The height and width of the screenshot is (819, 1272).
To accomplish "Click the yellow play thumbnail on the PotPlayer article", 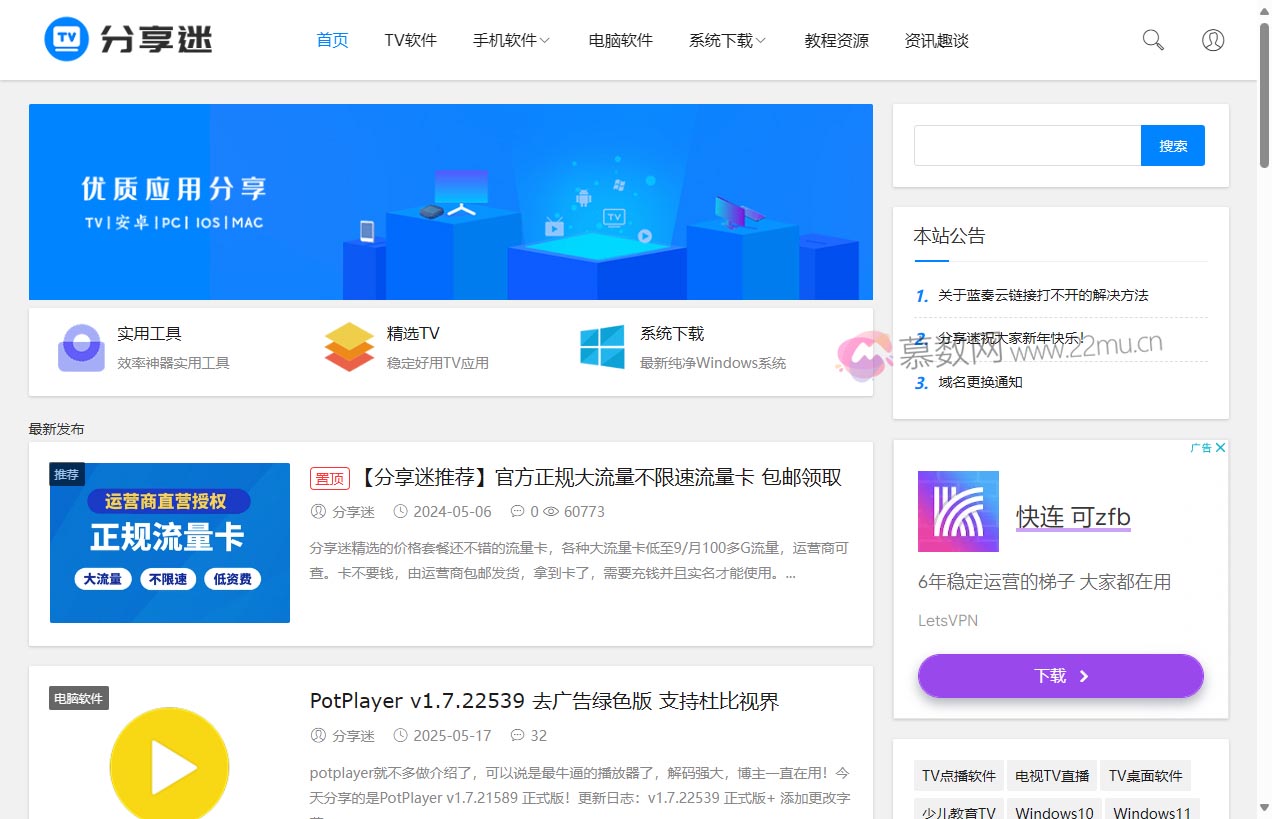I will pos(169,765).
